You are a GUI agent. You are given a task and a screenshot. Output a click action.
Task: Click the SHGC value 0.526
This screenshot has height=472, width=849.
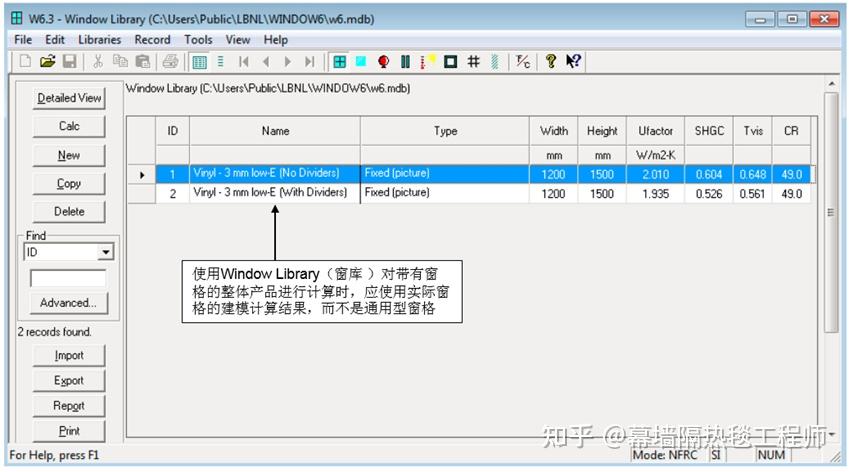(709, 193)
